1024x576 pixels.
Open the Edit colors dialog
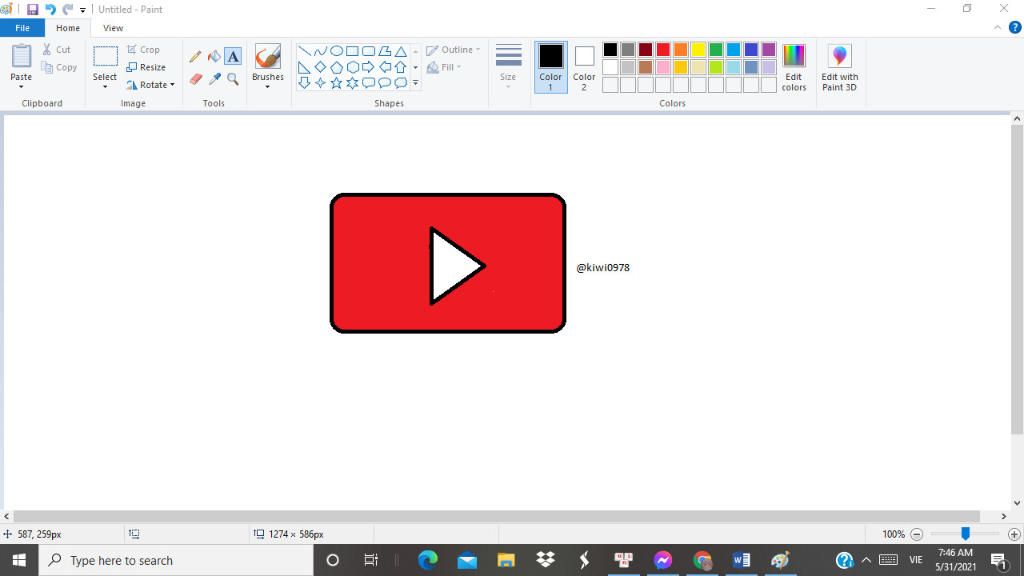793,67
